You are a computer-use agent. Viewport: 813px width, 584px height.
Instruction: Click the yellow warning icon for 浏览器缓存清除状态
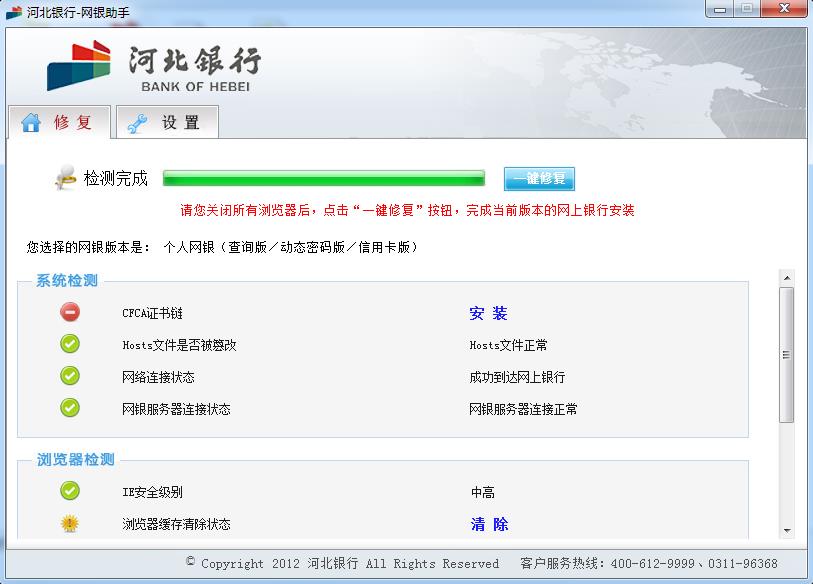click(x=70, y=523)
